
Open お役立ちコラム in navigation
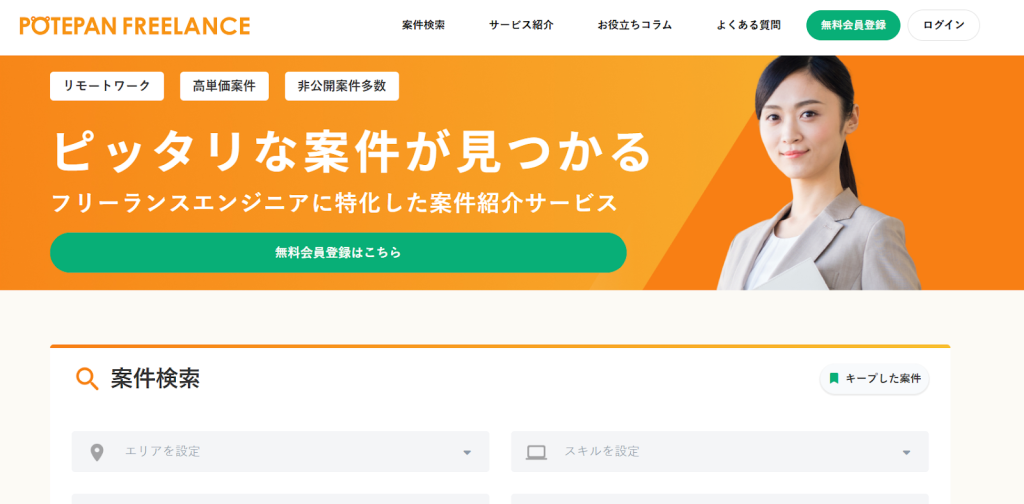(635, 25)
